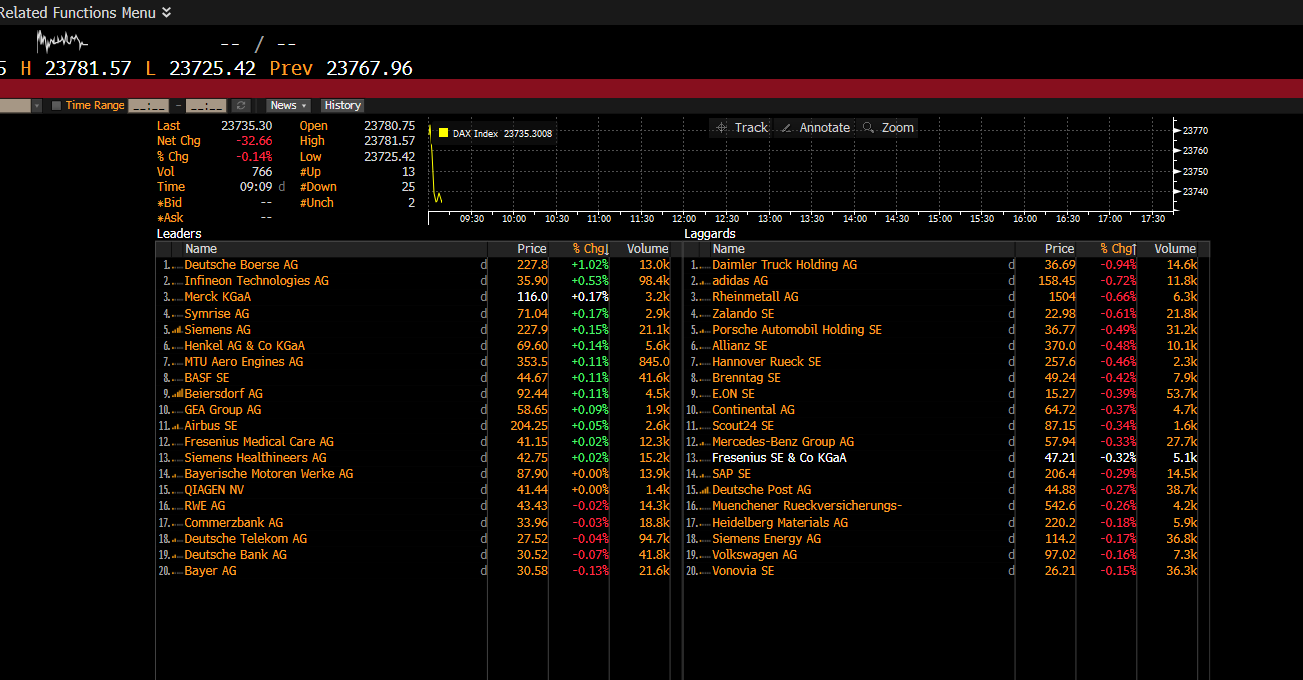Click the Time Range end time field

pos(205,105)
